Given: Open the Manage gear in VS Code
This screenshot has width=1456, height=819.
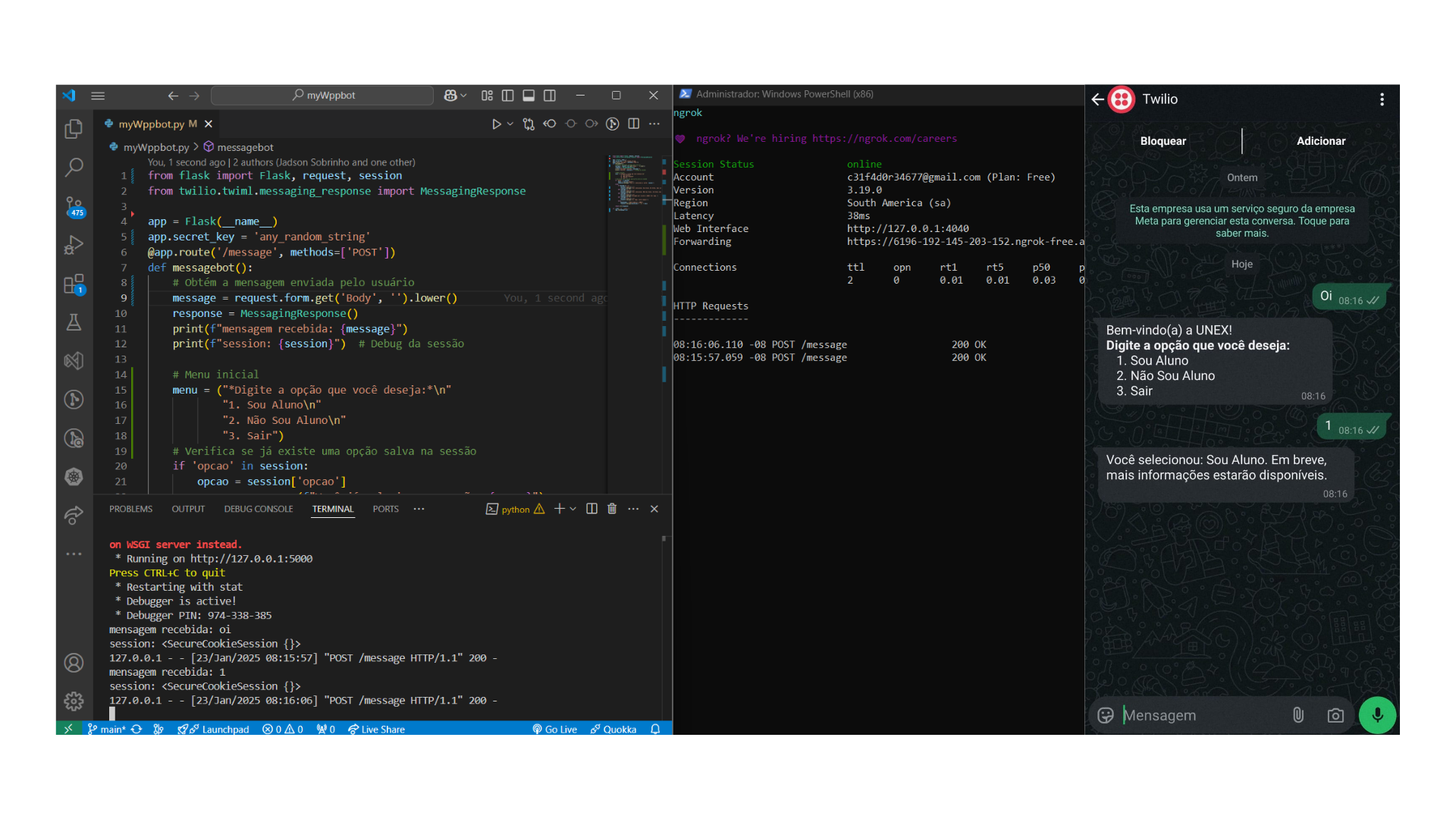Looking at the screenshot, I should 74,701.
